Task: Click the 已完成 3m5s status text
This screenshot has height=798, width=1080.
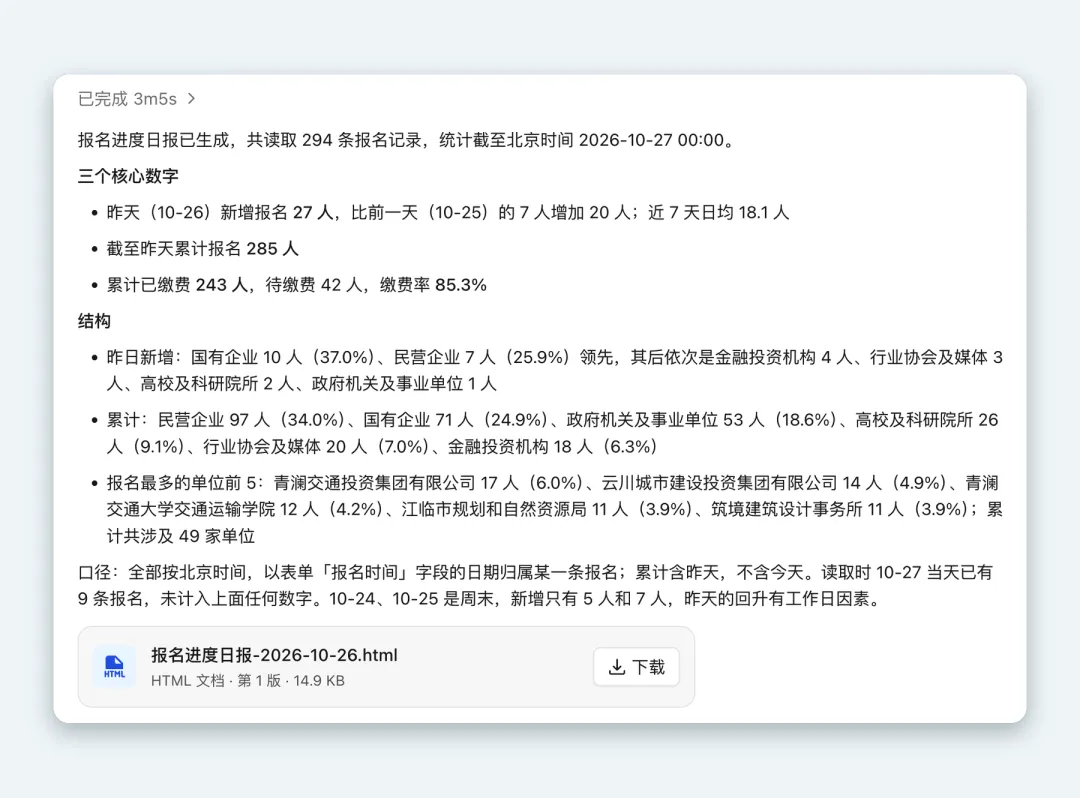Action: click(127, 99)
